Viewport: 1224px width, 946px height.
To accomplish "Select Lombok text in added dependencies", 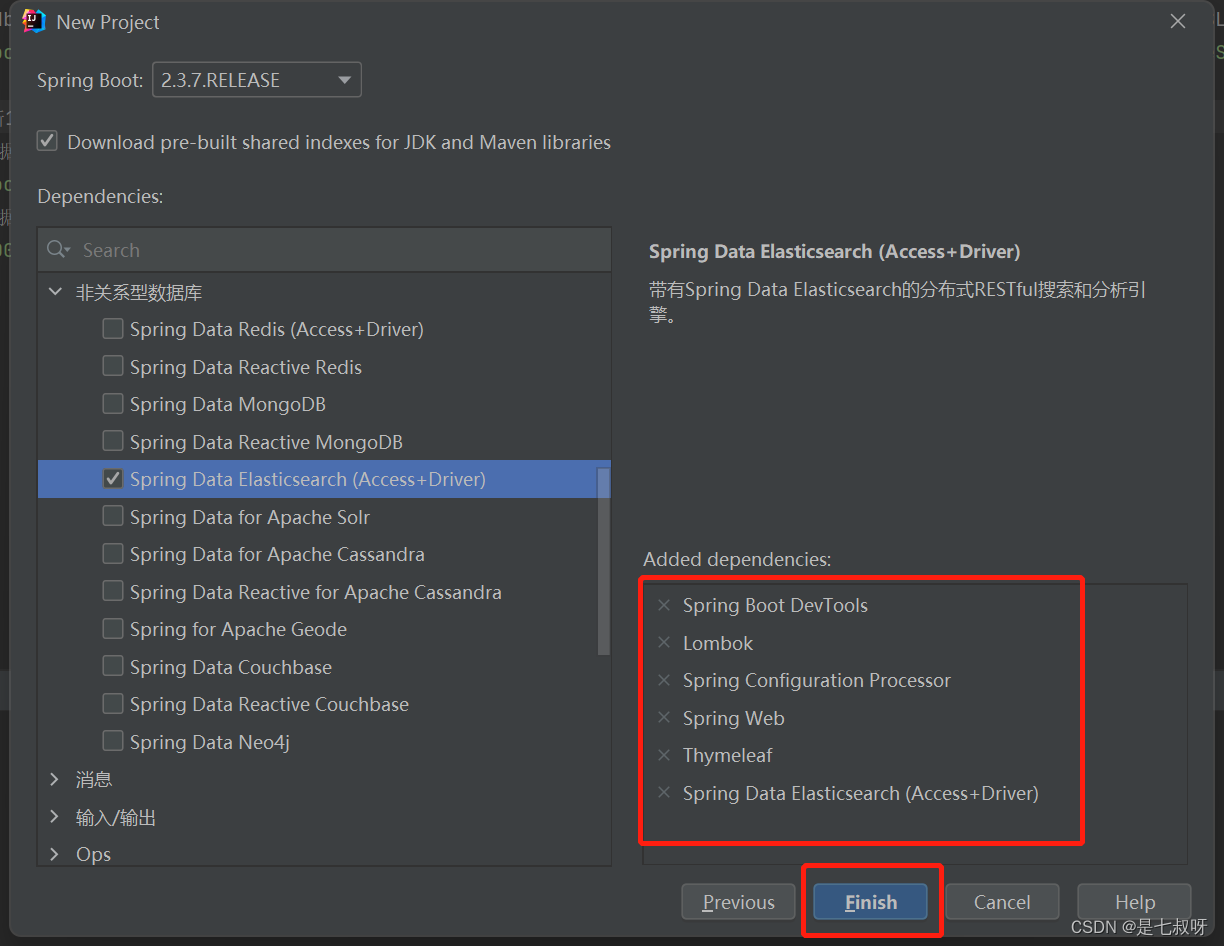I will click(x=718, y=643).
